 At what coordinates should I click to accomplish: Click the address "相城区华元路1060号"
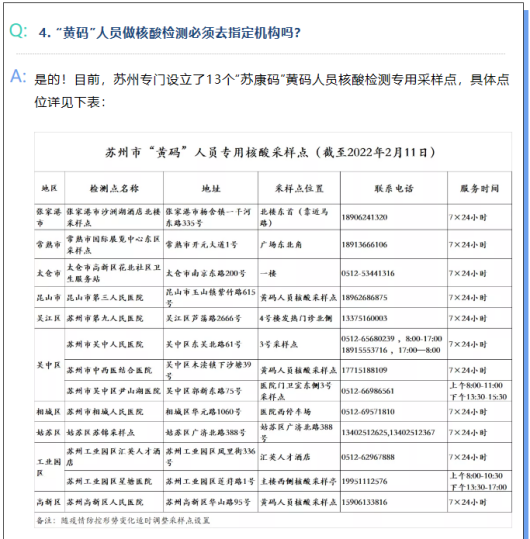coord(203,411)
